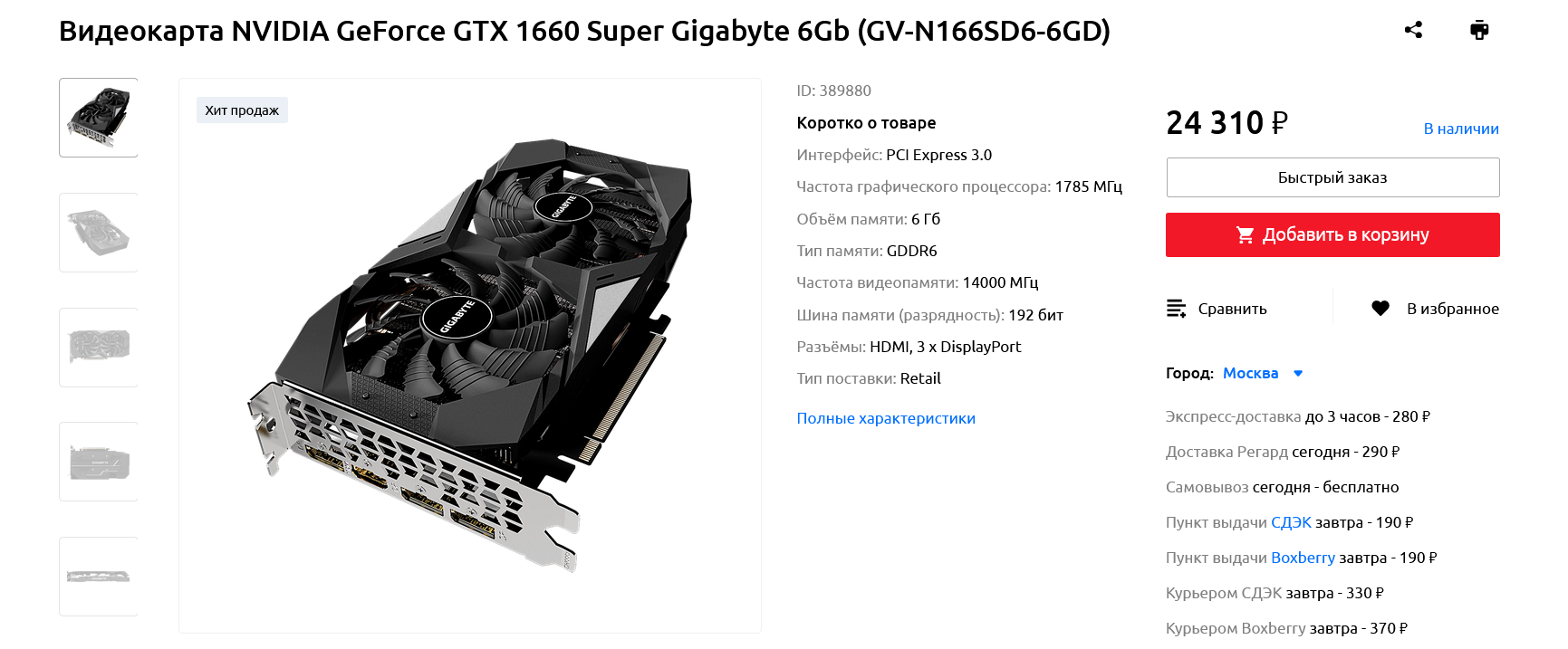The width and height of the screenshot is (1568, 649).
Task: Select third thumbnail with front fan view
Action: 99,348
